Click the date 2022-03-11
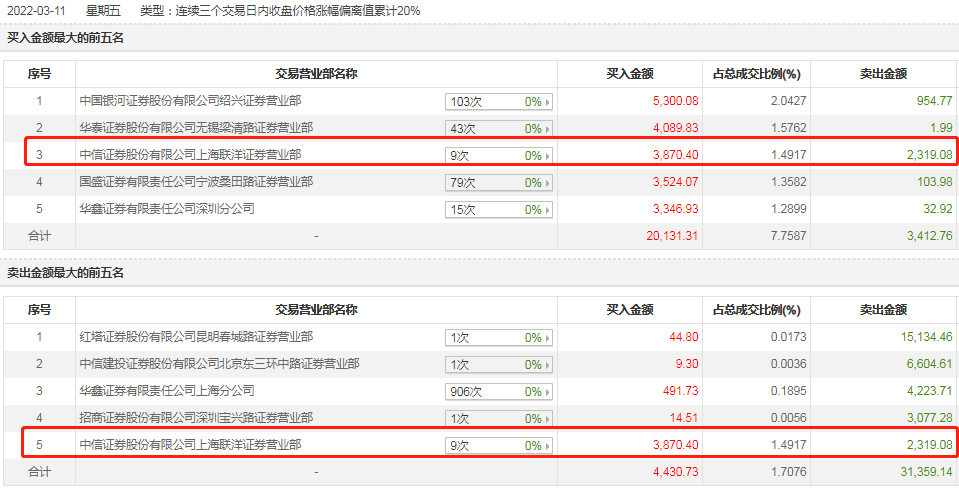Image resolution: width=959 pixels, height=489 pixels. point(36,11)
